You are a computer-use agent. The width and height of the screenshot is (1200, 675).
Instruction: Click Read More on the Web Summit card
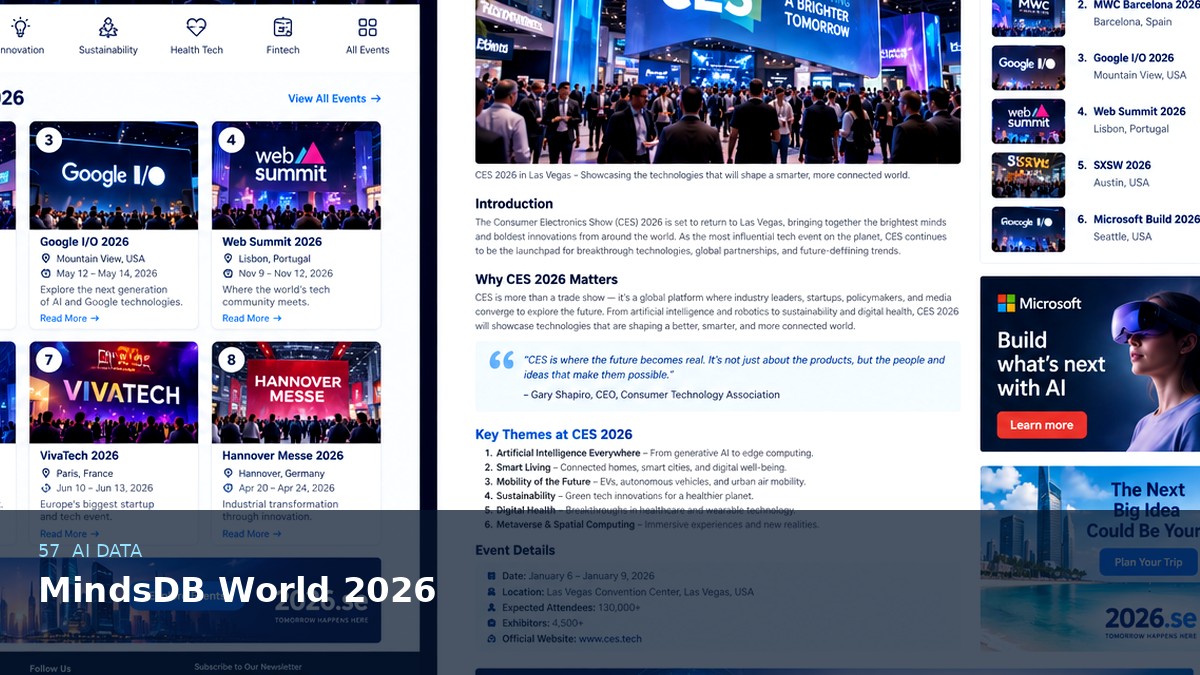point(252,318)
